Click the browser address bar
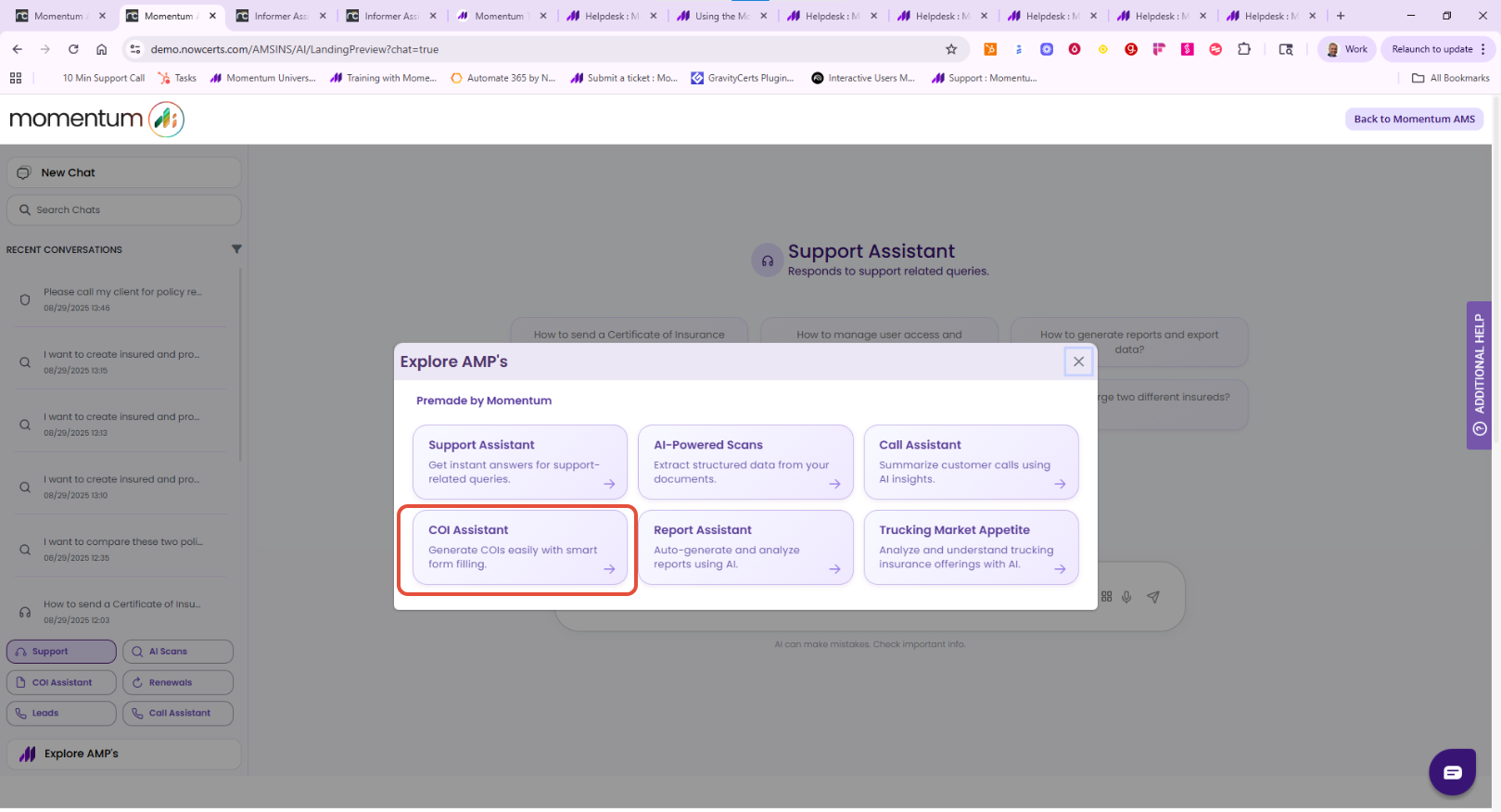This screenshot has width=1501, height=812. (547, 49)
